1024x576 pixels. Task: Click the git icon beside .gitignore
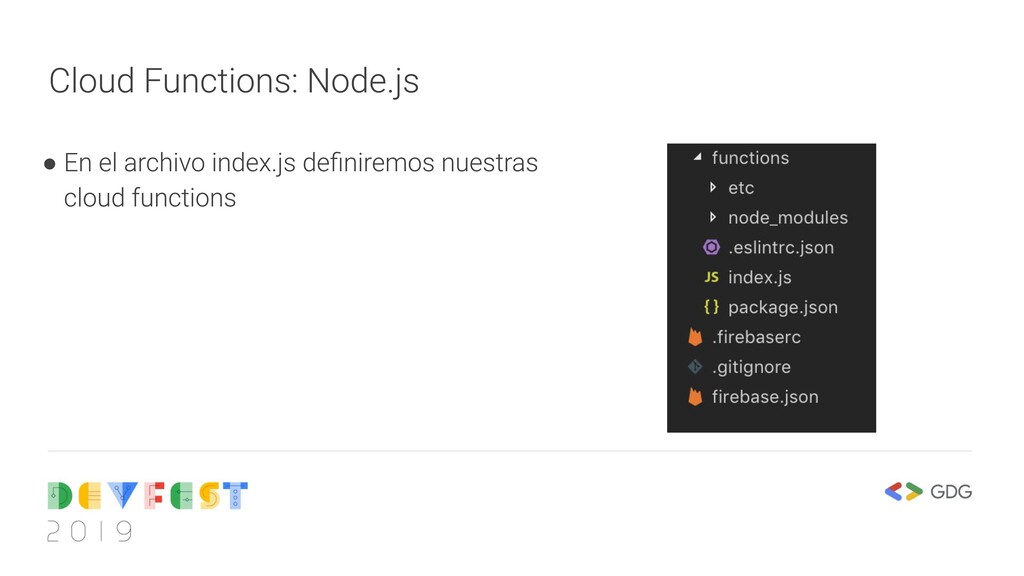click(695, 367)
